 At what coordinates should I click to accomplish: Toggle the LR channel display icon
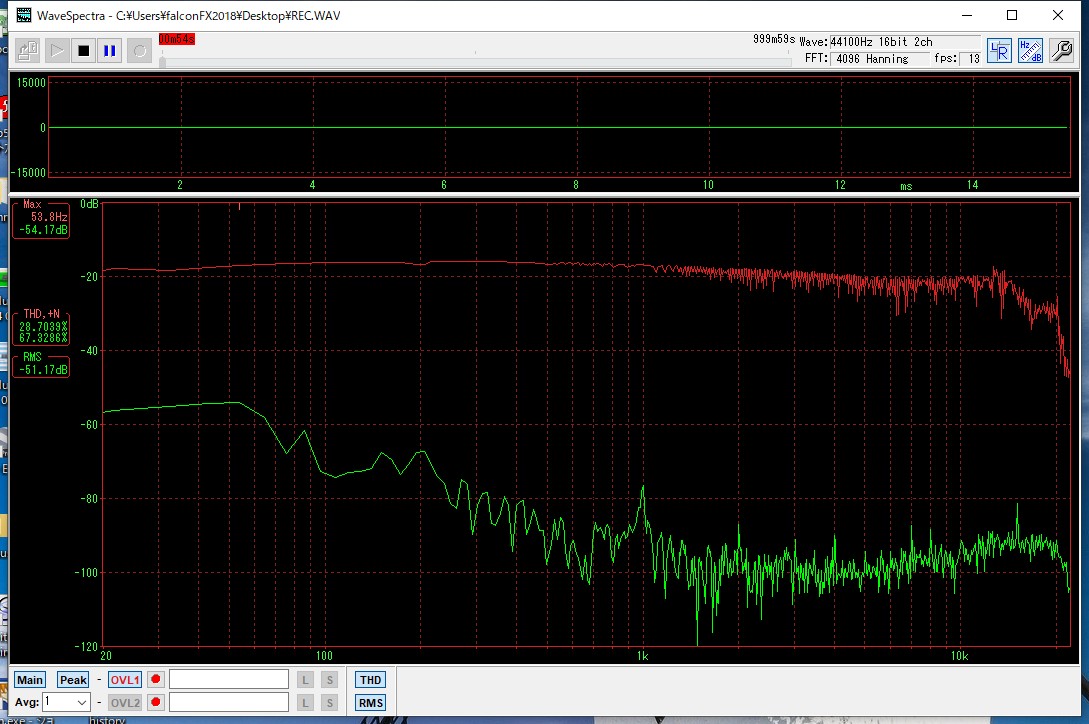998,51
